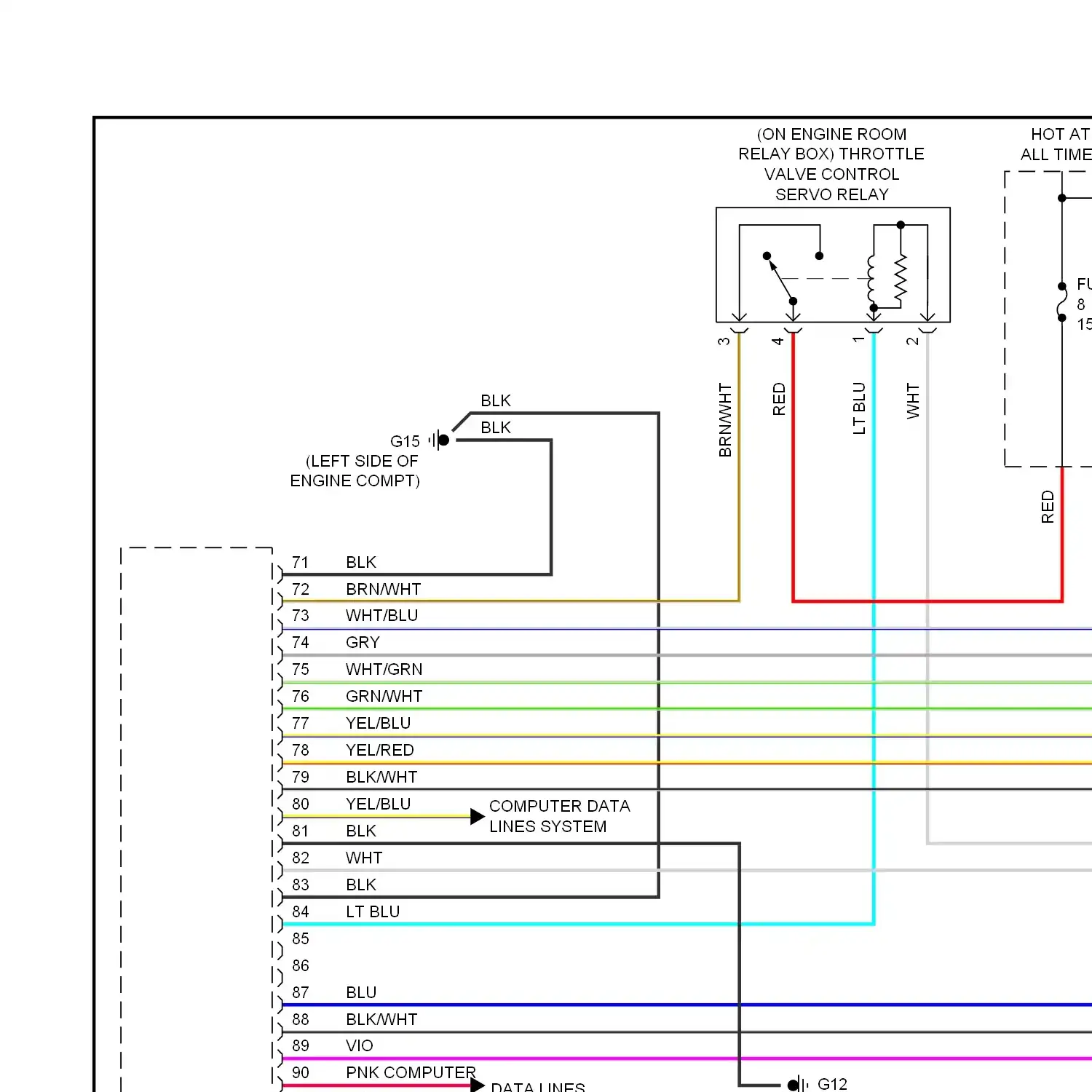Click pin 89 VIO label
Screen dimensions: 1092x1092
360,1045
